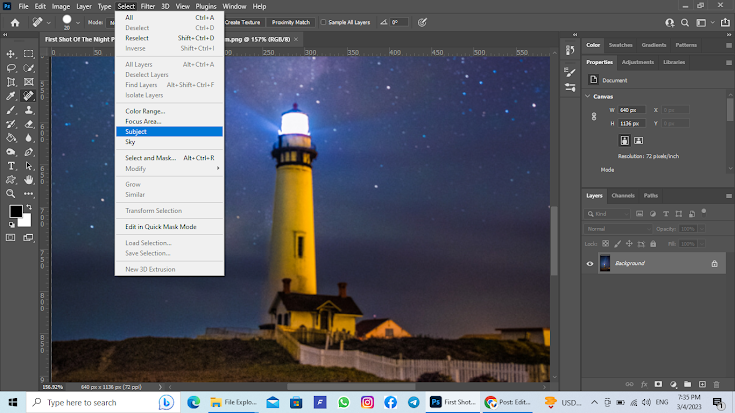Add layer style fx icon

[x=644, y=384]
